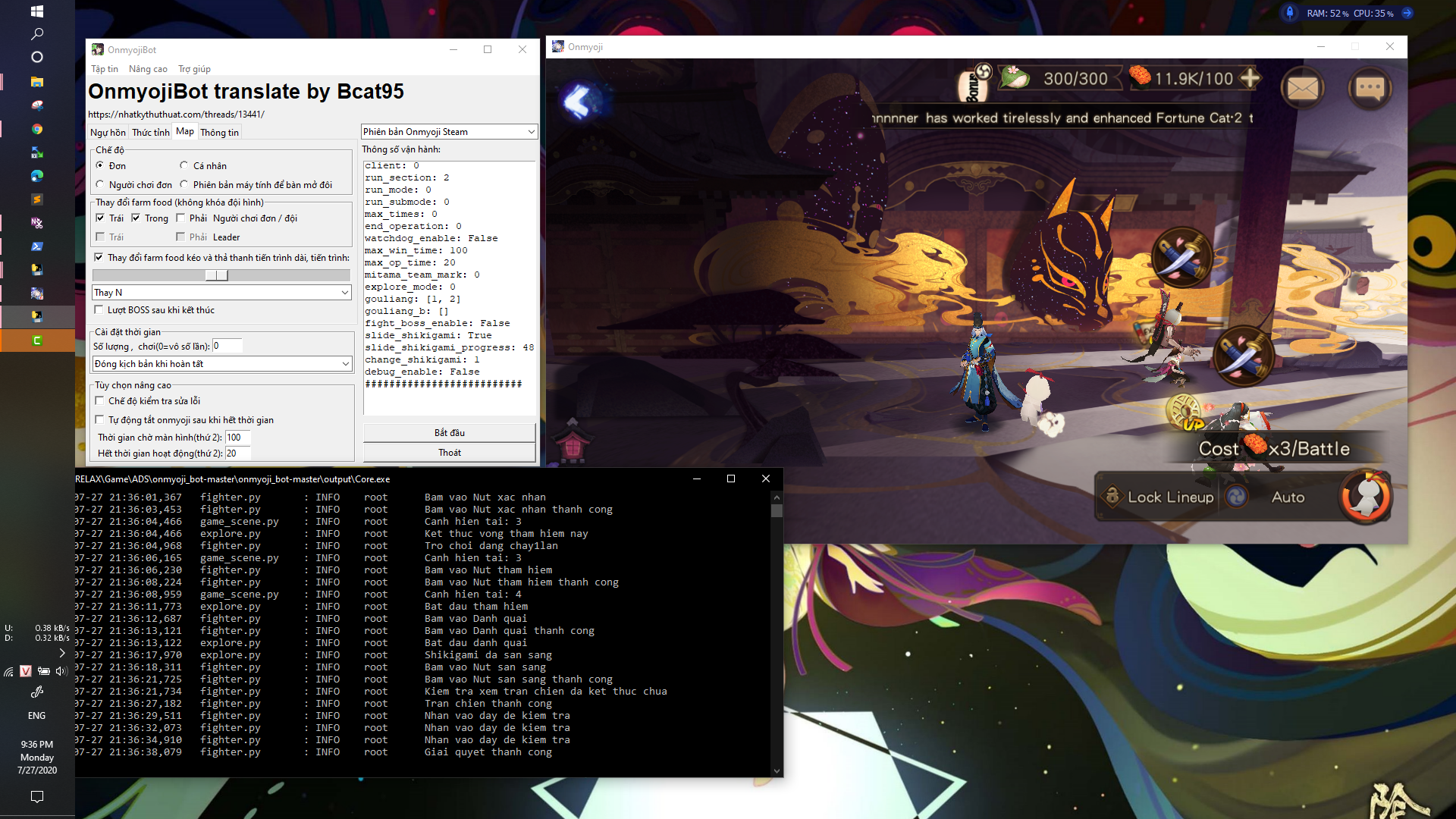Click the plus icon beside sushi count
This screenshot has height=819, width=1456.
[x=1250, y=78]
